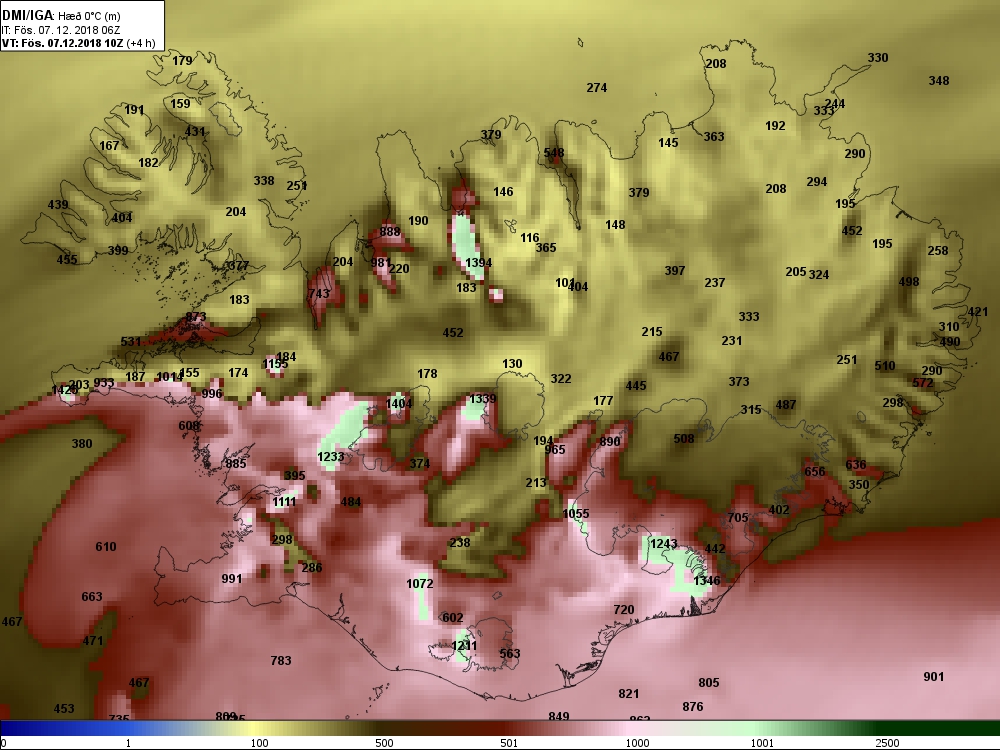Click the map value 885
1000x750 pixels.
coord(236,464)
